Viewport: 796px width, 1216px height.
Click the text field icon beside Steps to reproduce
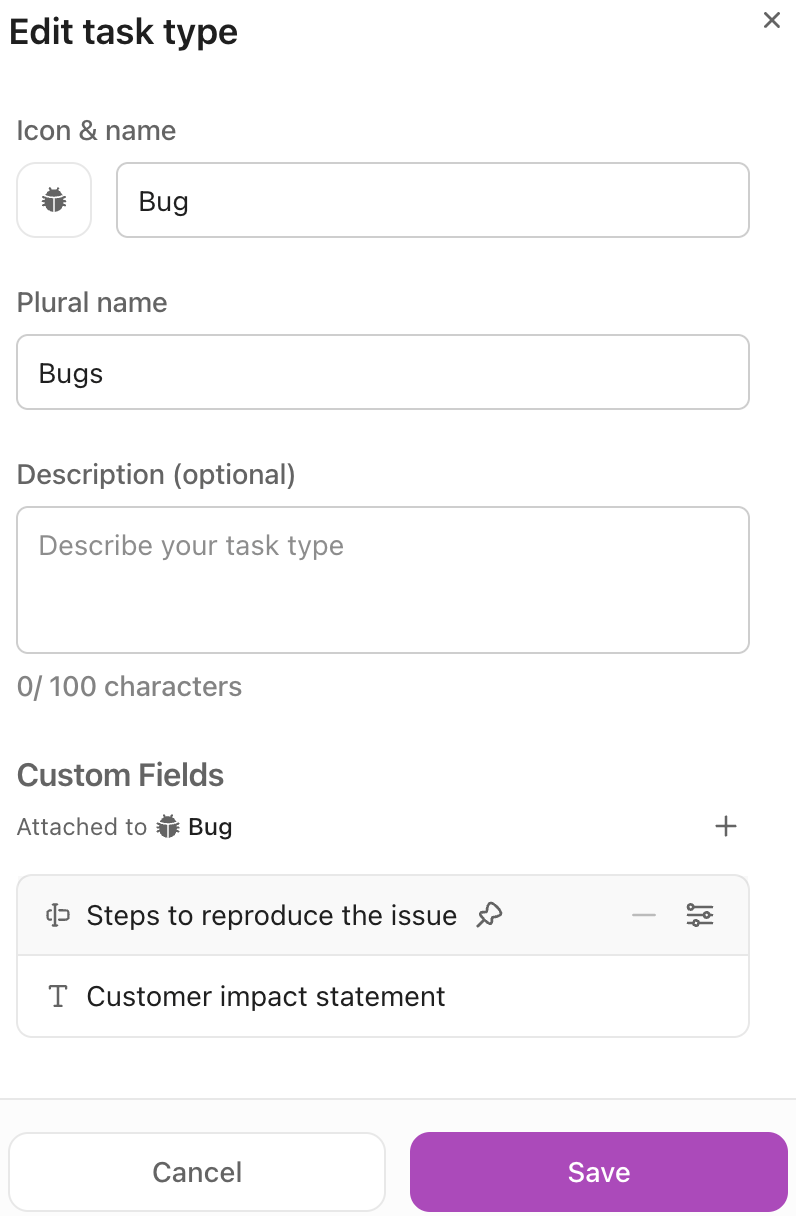(58, 914)
